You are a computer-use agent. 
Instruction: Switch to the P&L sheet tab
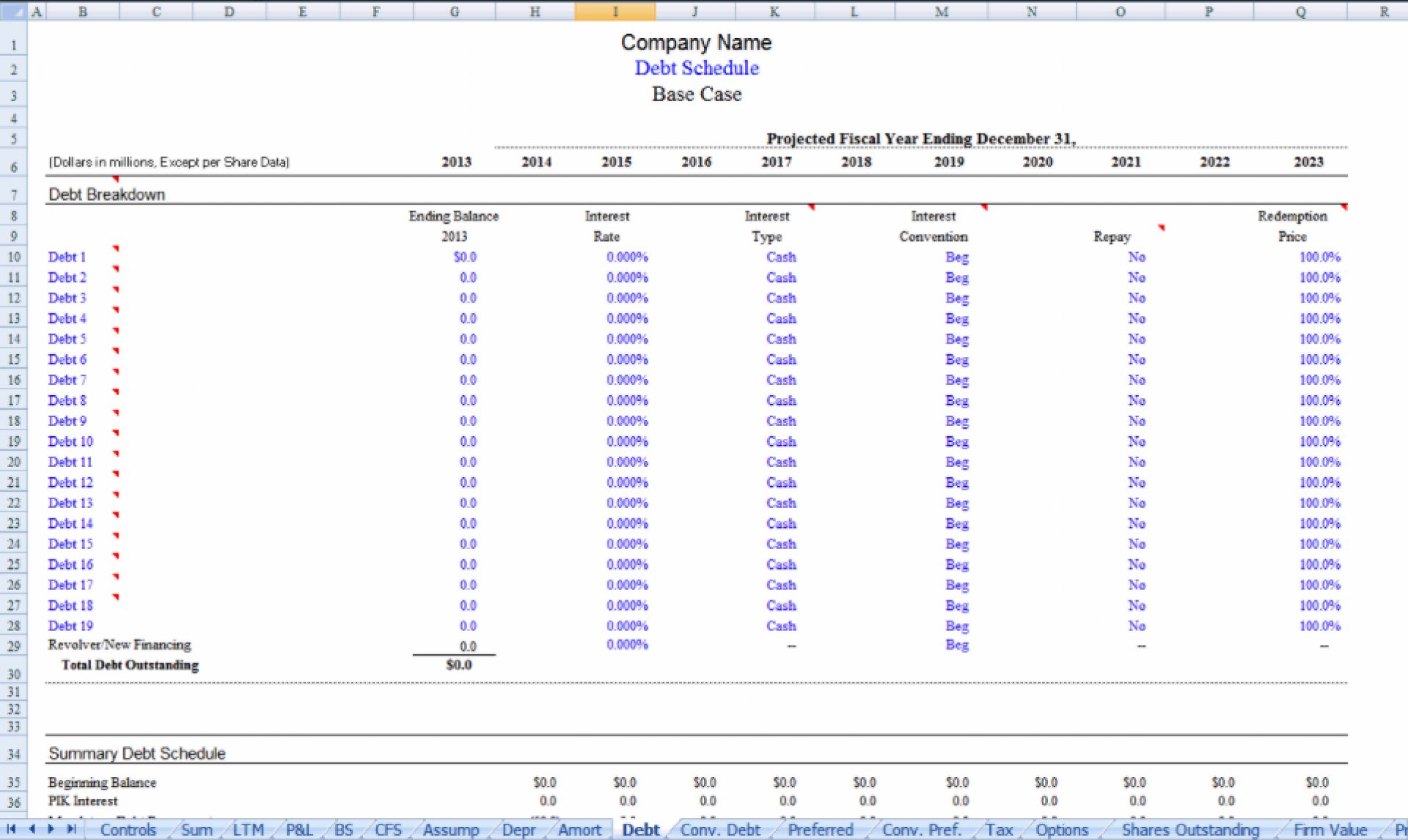pyautogui.click(x=299, y=830)
